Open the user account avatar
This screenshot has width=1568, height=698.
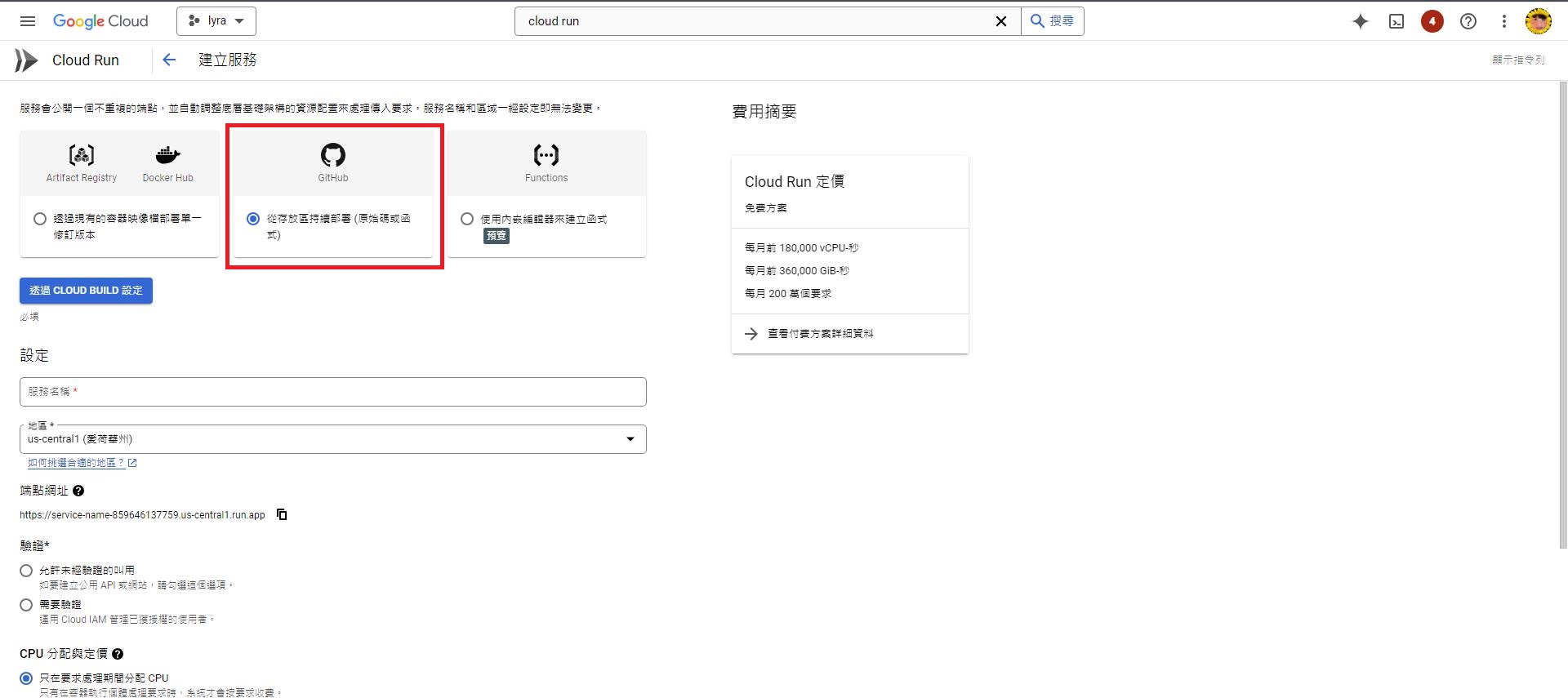pos(1539,21)
